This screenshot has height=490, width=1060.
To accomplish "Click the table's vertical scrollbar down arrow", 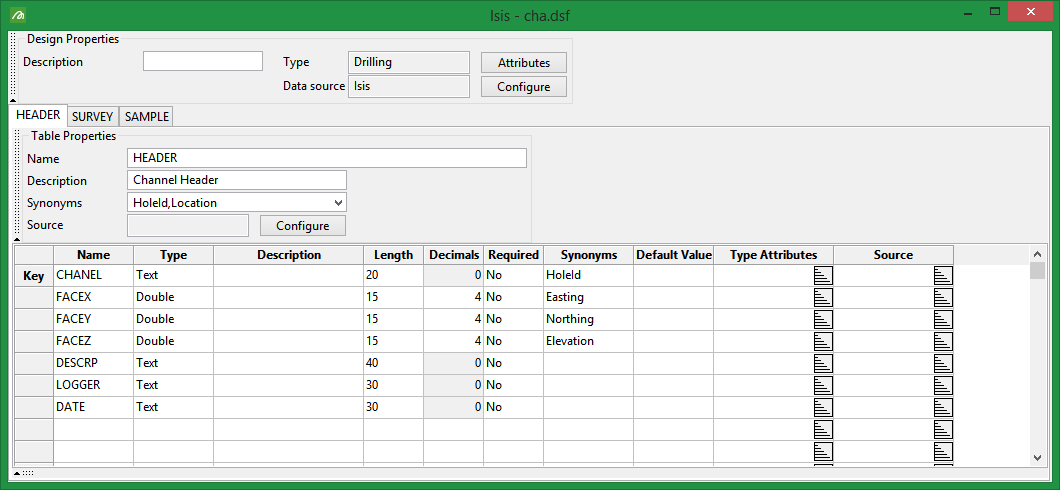I will click(x=1038, y=457).
